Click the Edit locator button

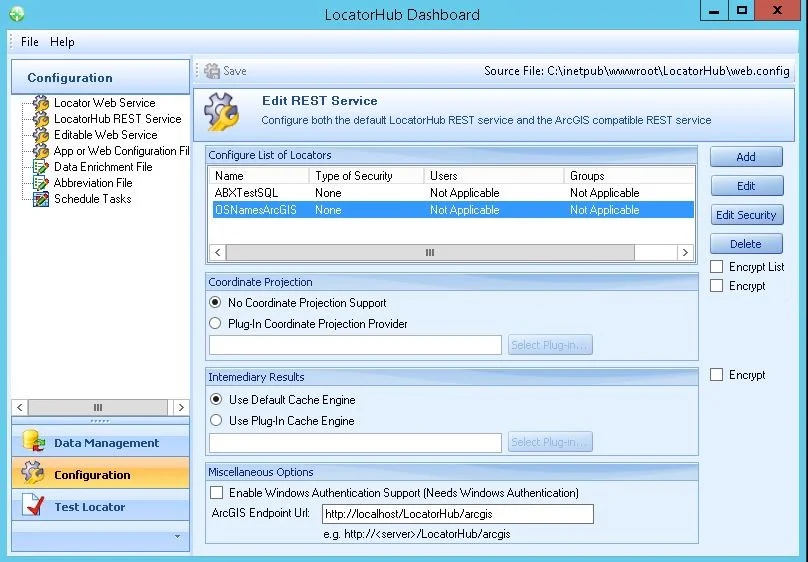746,186
